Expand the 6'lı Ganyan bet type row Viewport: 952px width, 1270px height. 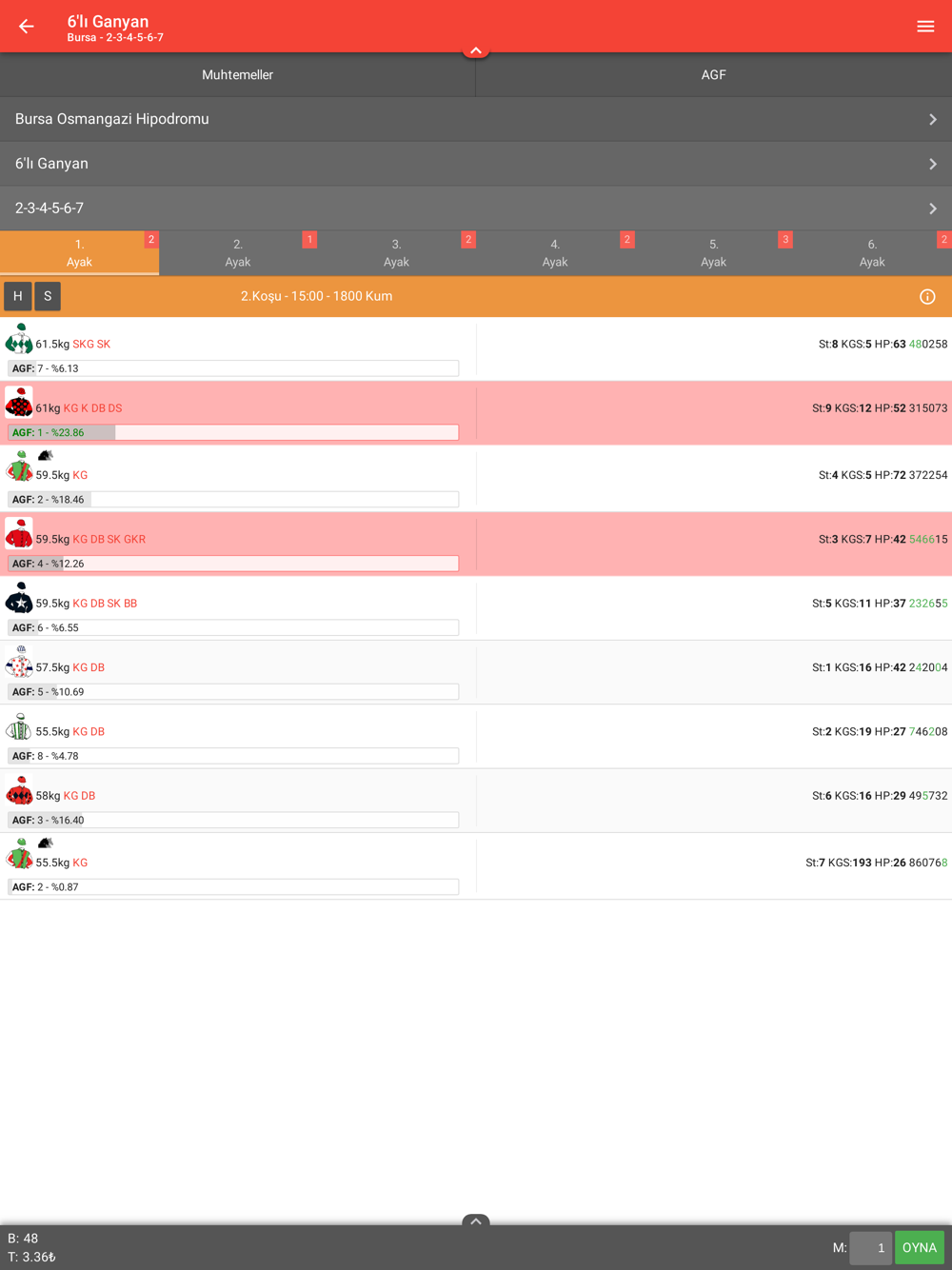(x=476, y=164)
